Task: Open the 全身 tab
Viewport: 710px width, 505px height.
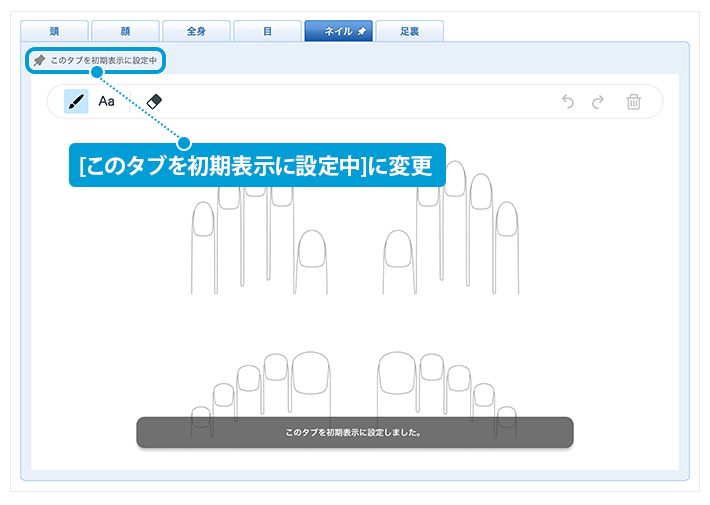Action: coord(195,32)
